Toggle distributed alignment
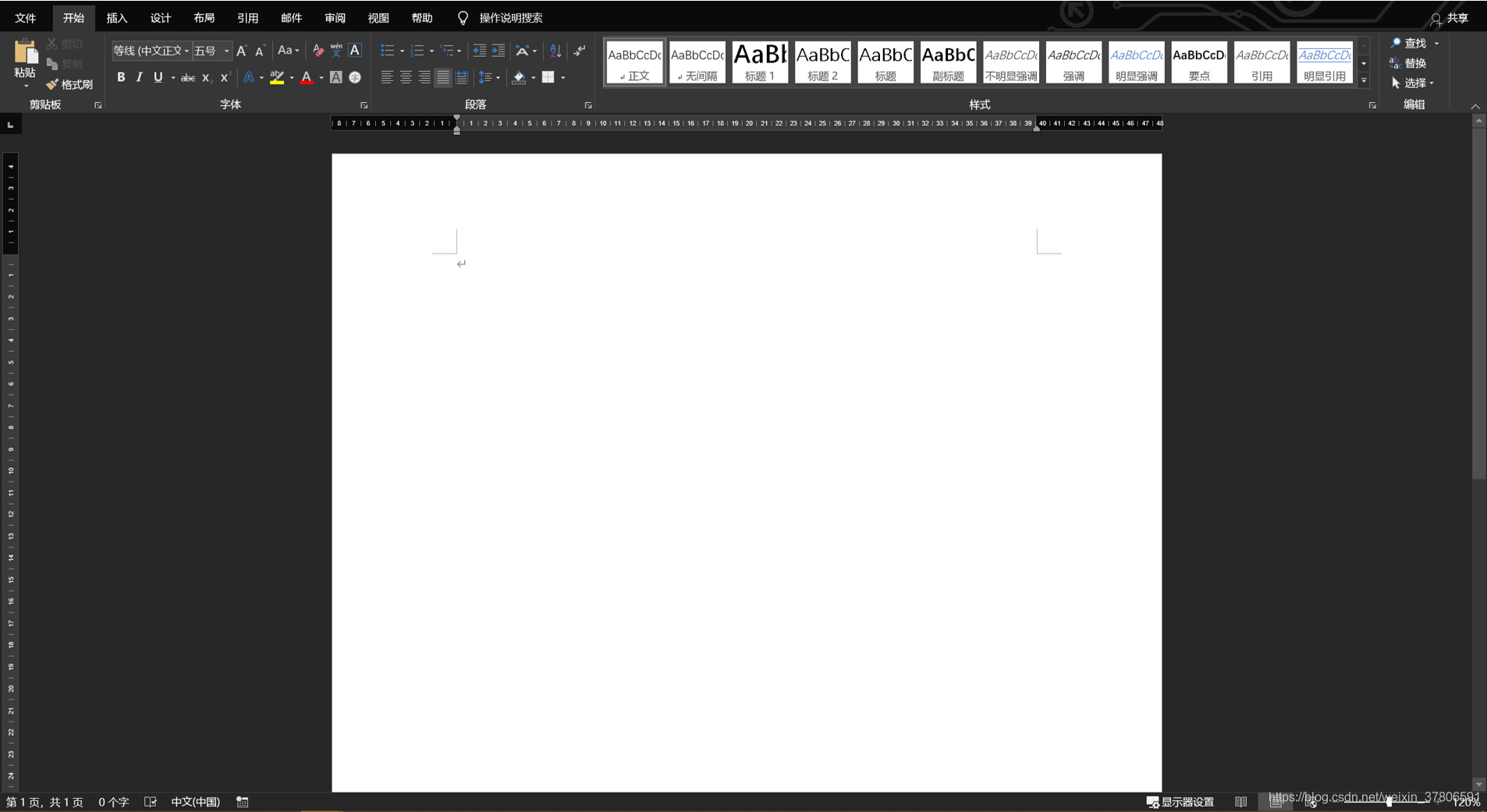 click(x=462, y=77)
